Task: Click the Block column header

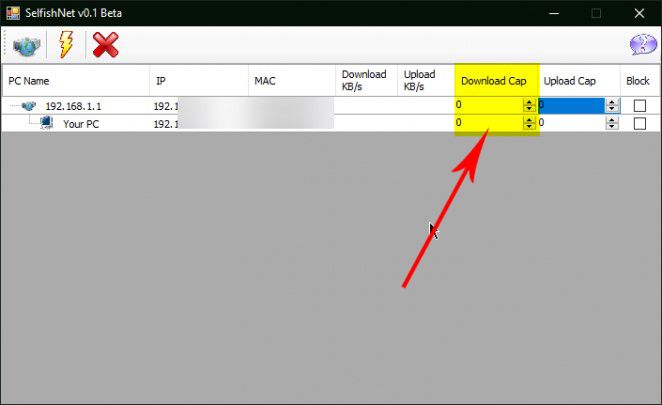Action: pyautogui.click(x=640, y=81)
